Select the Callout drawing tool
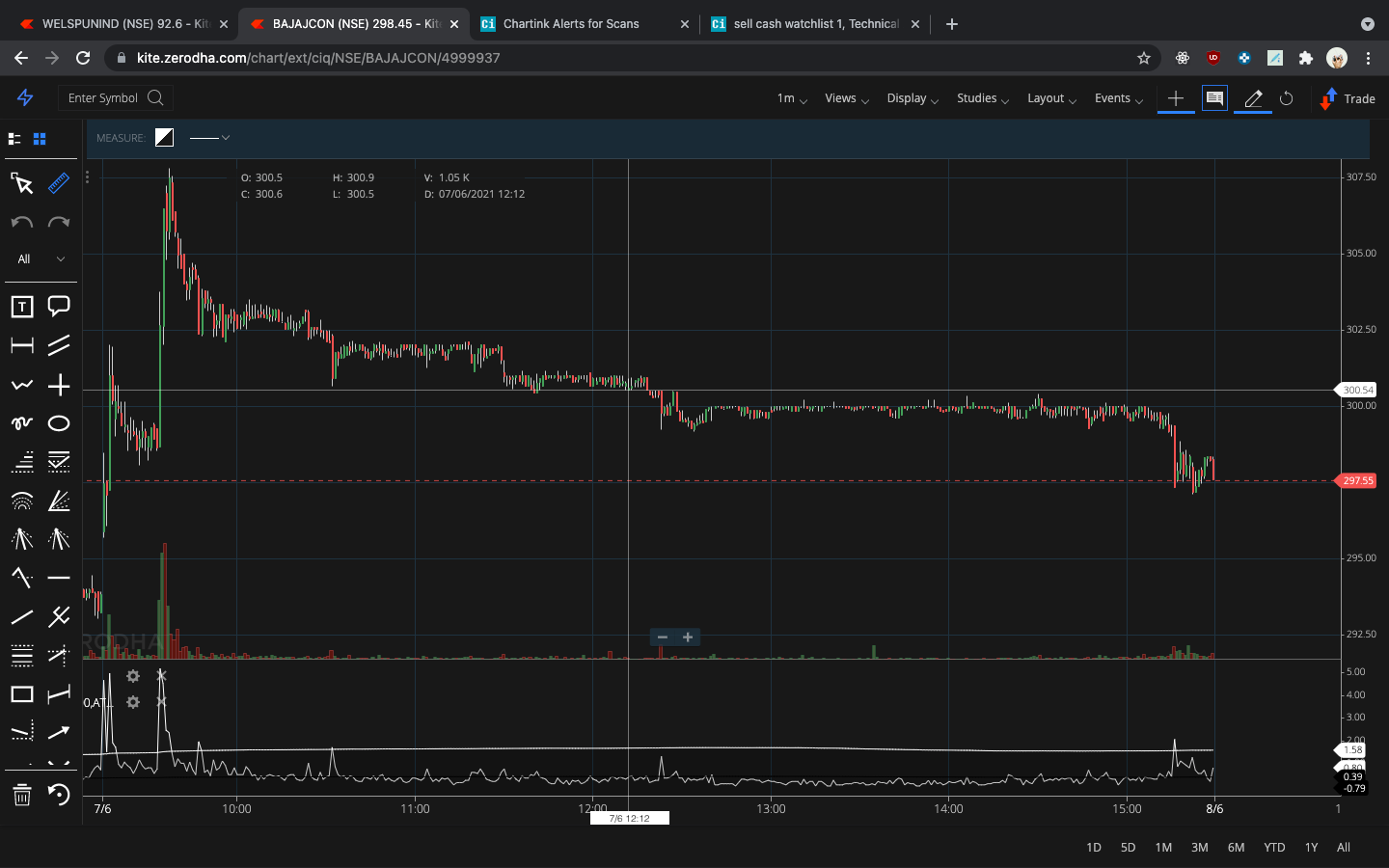Screen dimensions: 1389x868 click(x=59, y=307)
